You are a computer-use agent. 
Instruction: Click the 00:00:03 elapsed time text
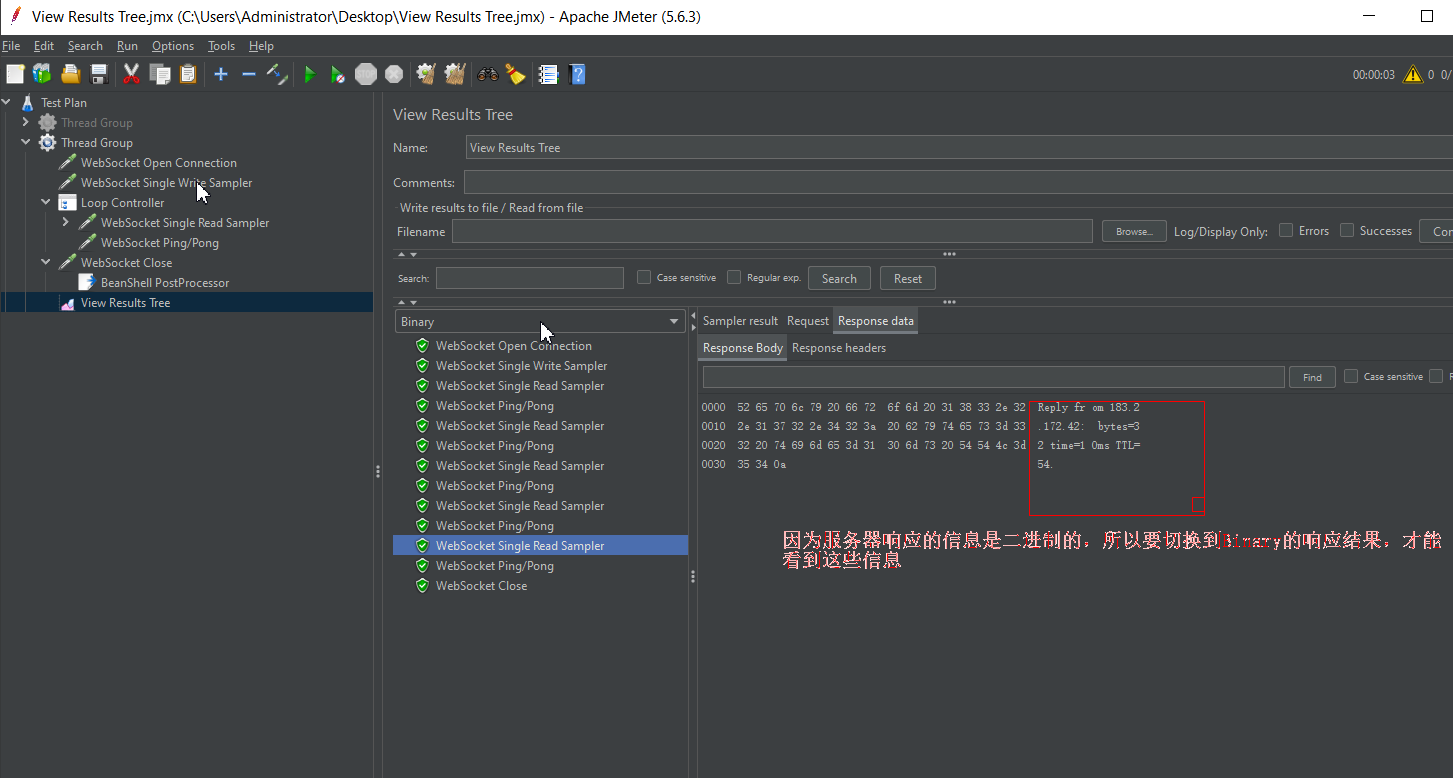(1374, 75)
